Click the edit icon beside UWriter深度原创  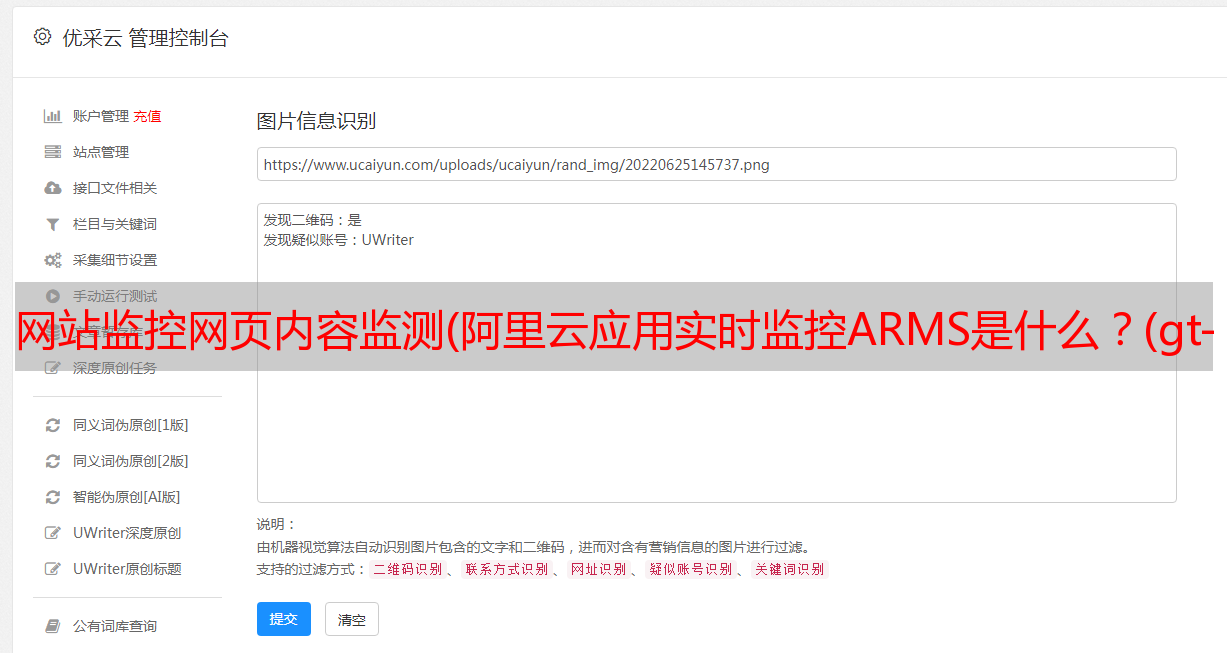click(x=53, y=533)
